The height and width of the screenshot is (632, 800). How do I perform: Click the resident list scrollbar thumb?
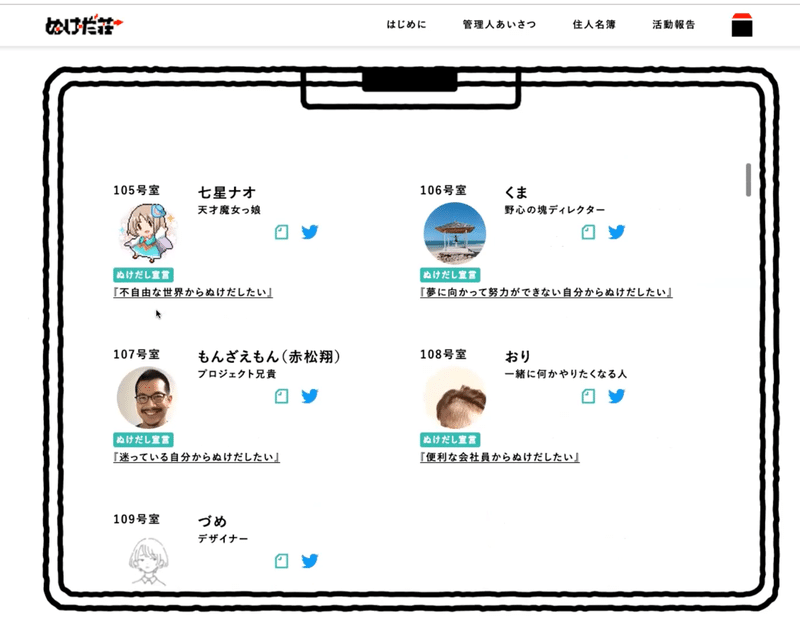point(748,180)
